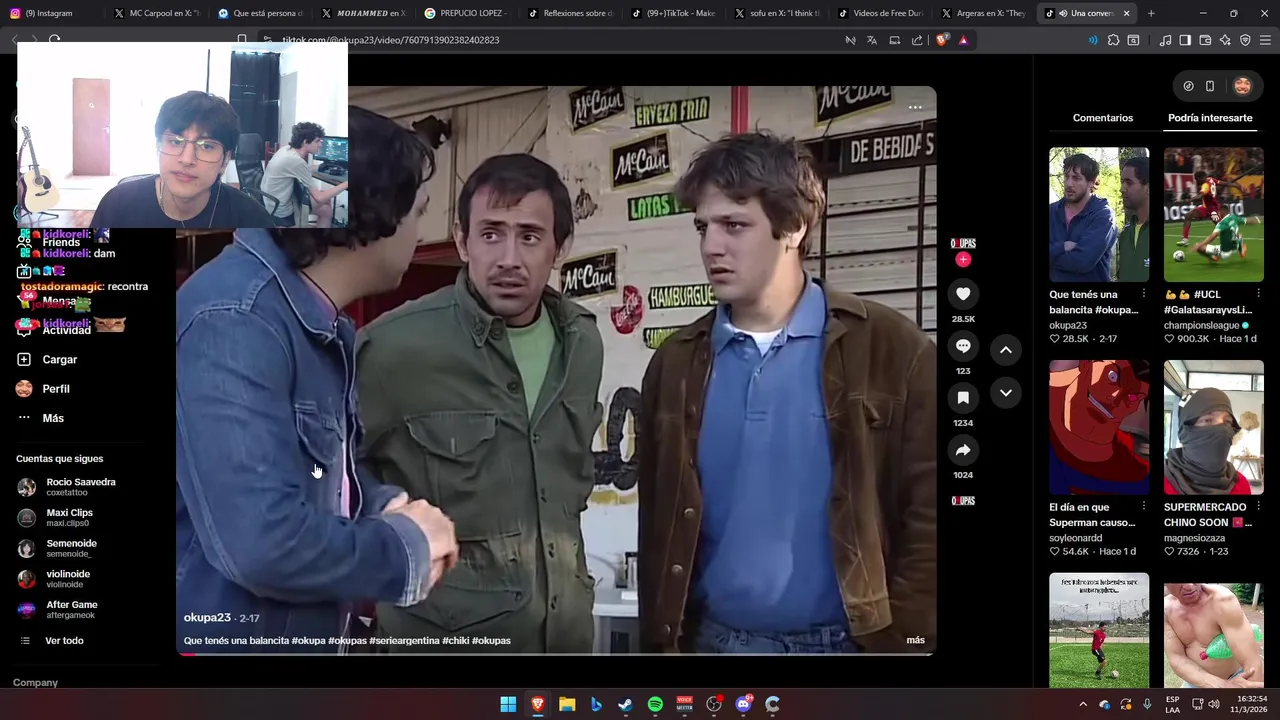Close the active Una conversación tab
This screenshot has width=1280, height=720.
pyautogui.click(x=1126, y=13)
